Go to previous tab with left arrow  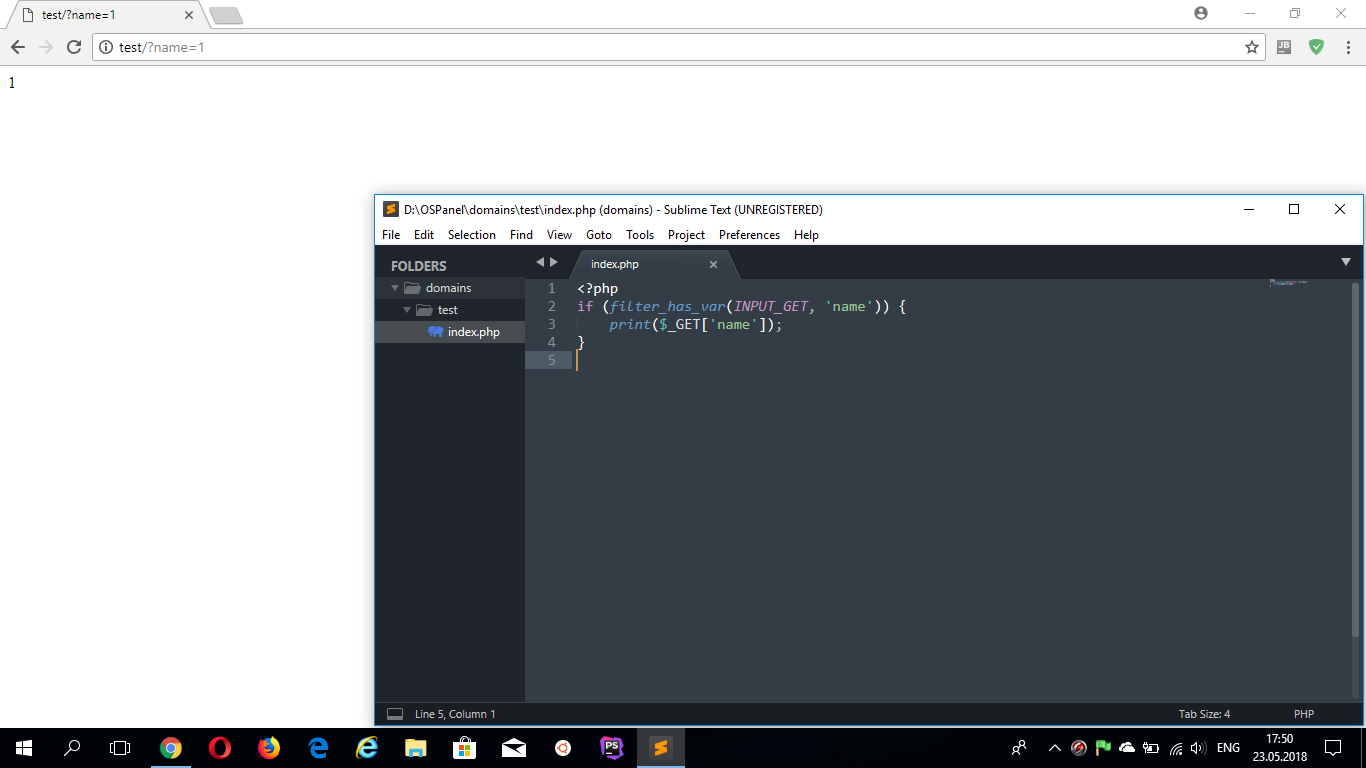coord(540,262)
